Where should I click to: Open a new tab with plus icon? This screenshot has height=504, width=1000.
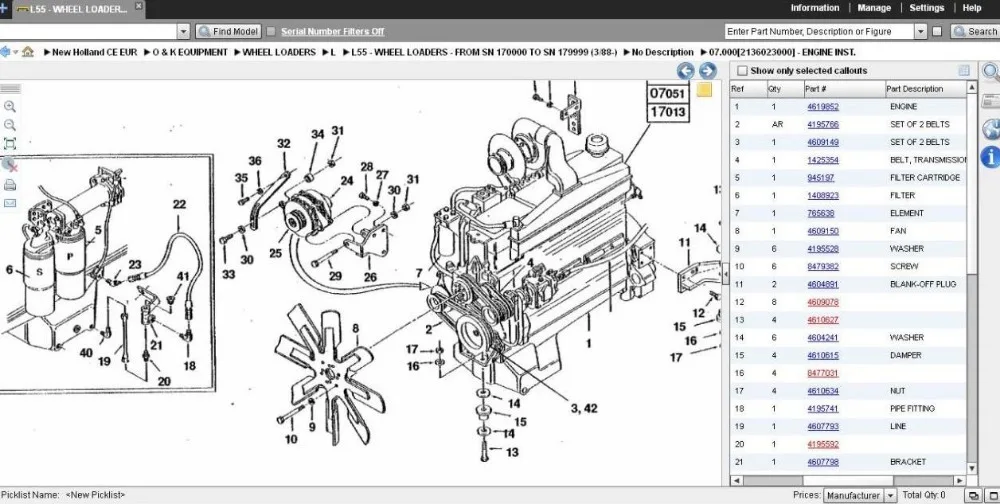tap(4, 8)
